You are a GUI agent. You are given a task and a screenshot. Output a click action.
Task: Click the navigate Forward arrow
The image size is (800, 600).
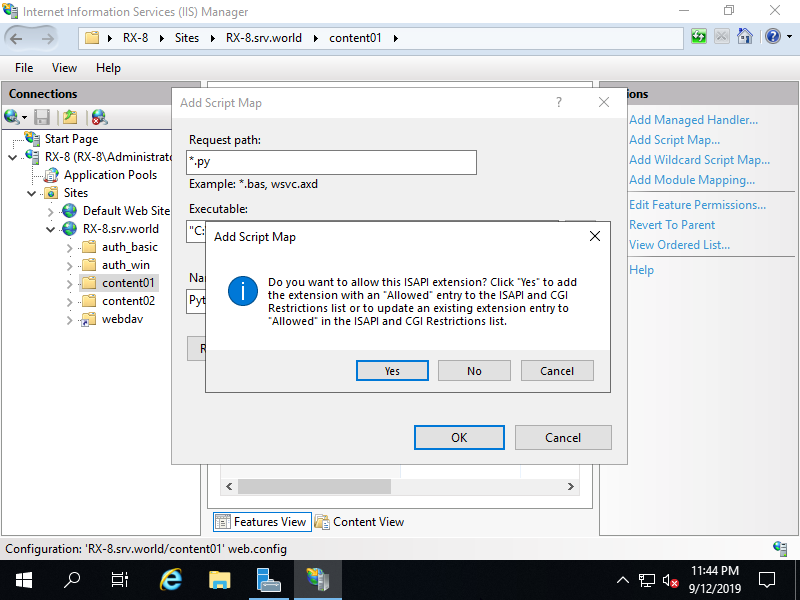click(x=47, y=38)
